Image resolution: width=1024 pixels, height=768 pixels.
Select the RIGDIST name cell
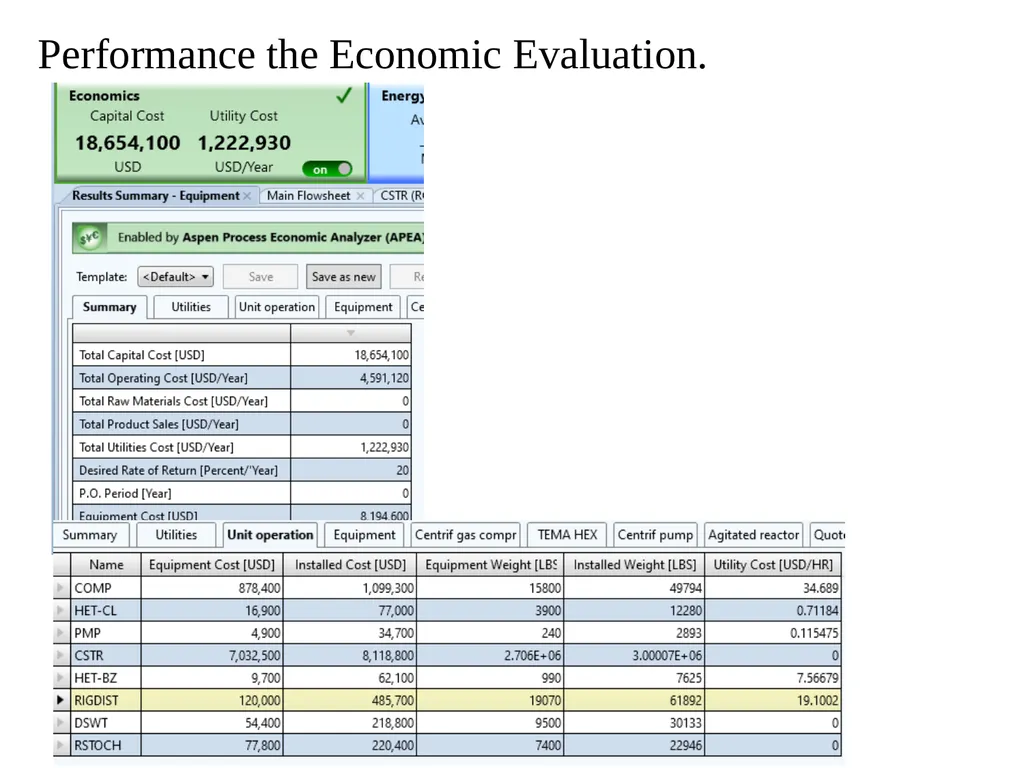[106, 700]
